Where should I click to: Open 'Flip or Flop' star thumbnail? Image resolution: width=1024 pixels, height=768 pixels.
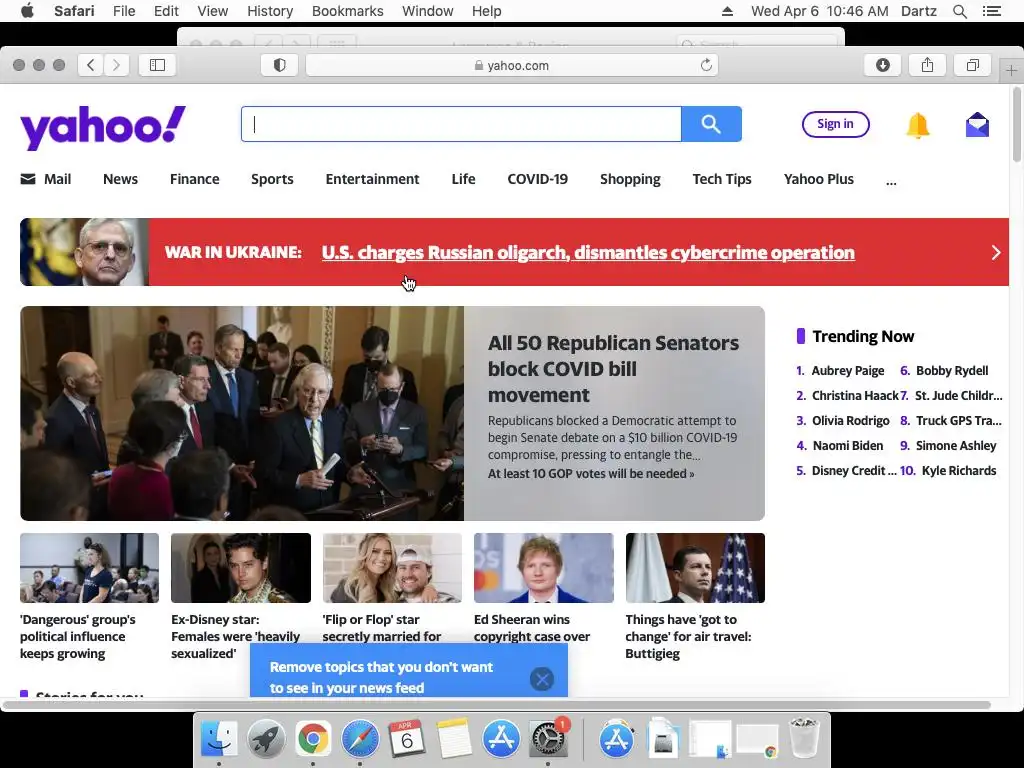[x=392, y=568]
